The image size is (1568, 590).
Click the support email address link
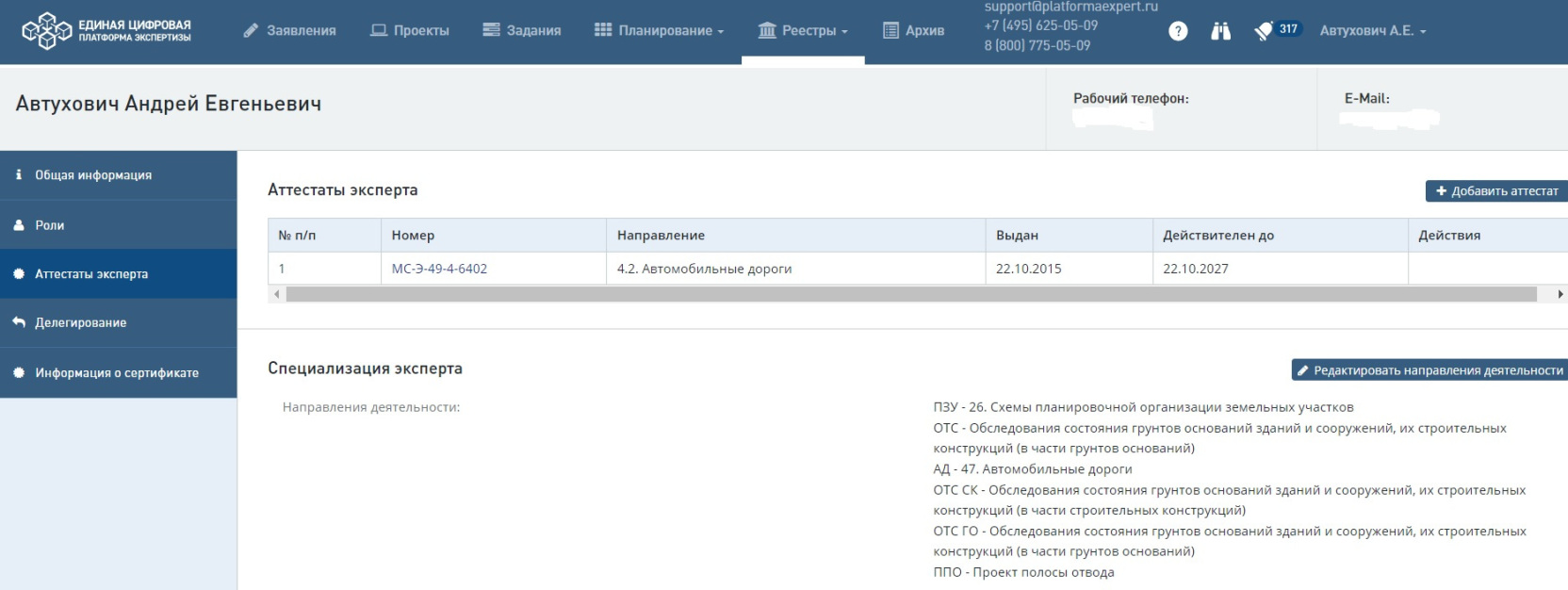[x=1070, y=7]
